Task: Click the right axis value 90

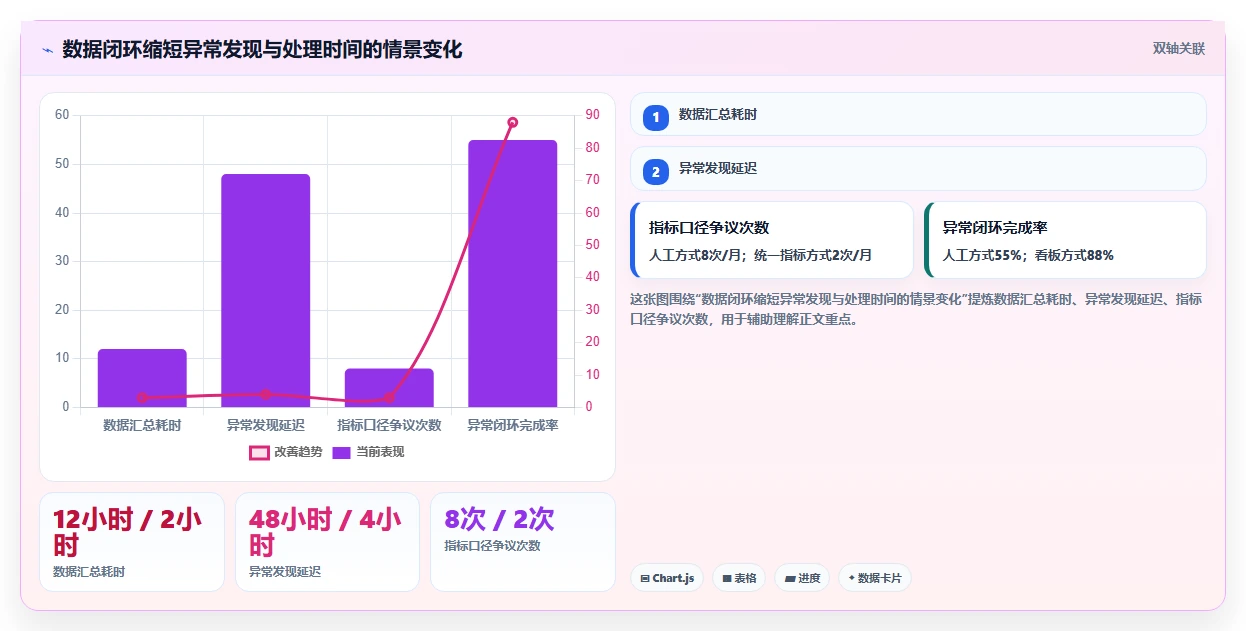Action: [x=593, y=115]
